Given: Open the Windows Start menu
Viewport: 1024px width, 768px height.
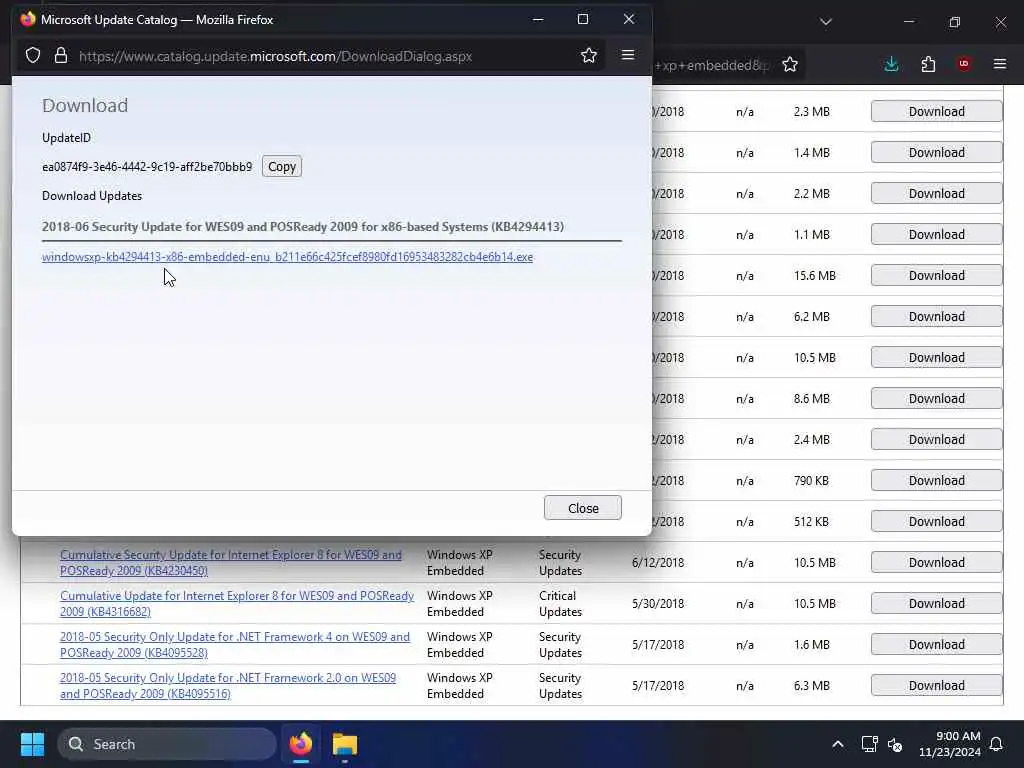Looking at the screenshot, I should 32,744.
